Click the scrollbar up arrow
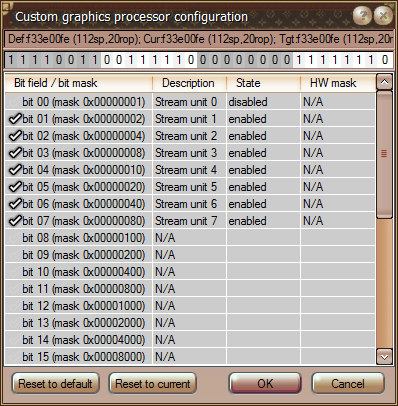 point(384,82)
